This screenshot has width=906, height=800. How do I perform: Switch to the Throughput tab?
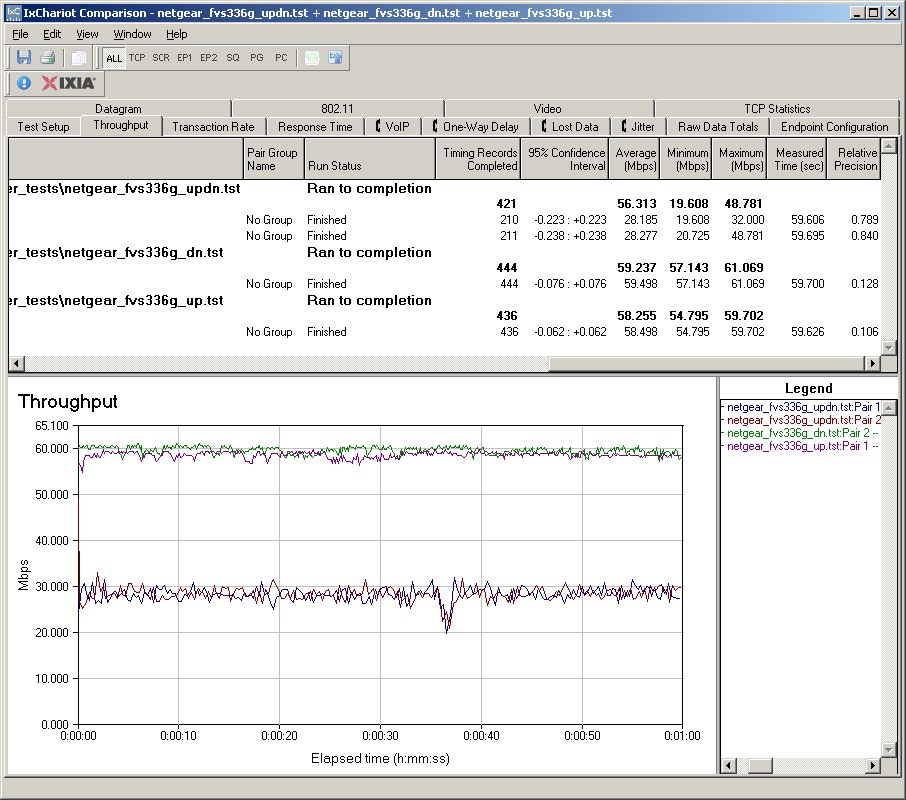[121, 125]
